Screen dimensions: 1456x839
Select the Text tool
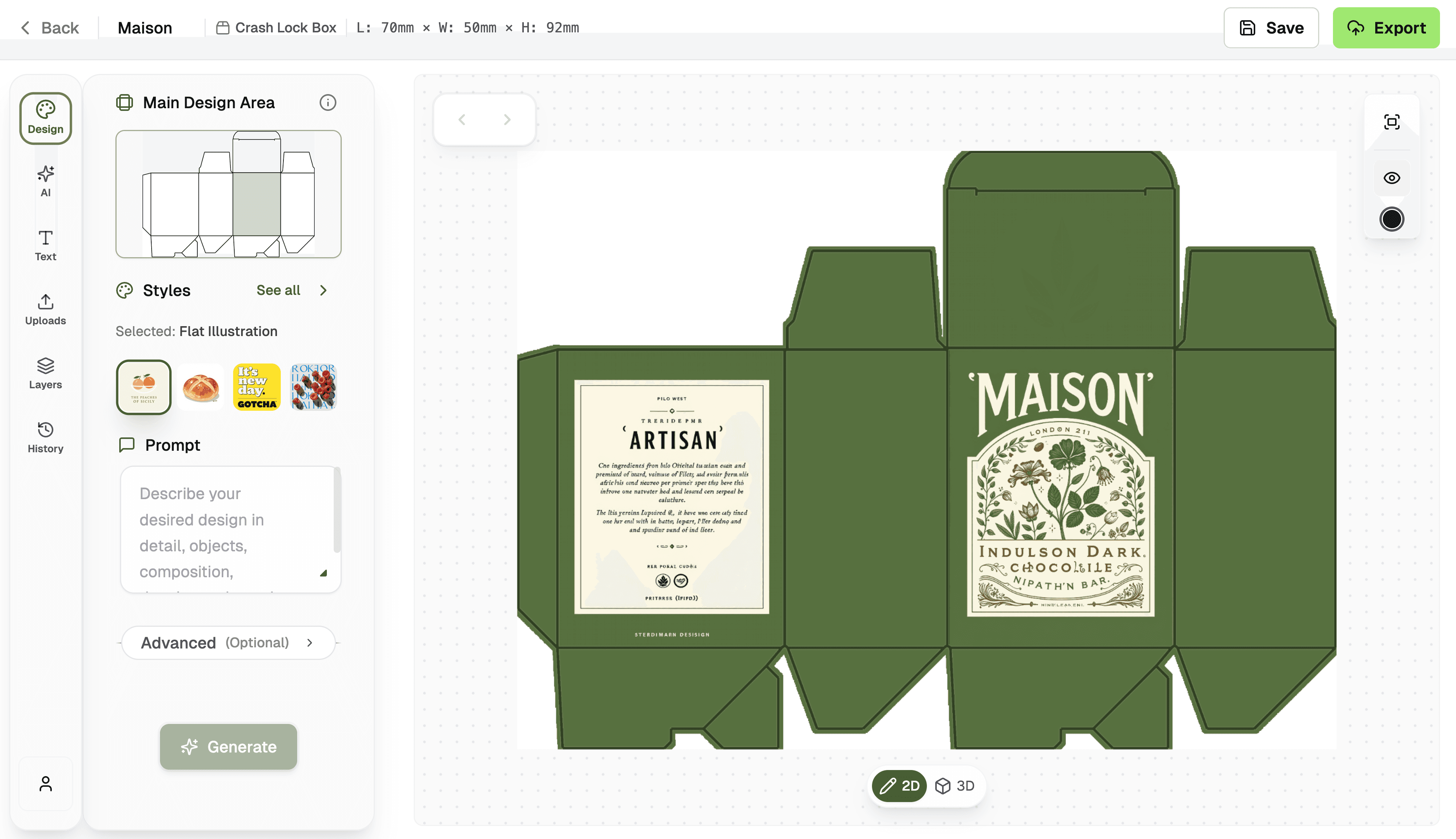click(45, 245)
